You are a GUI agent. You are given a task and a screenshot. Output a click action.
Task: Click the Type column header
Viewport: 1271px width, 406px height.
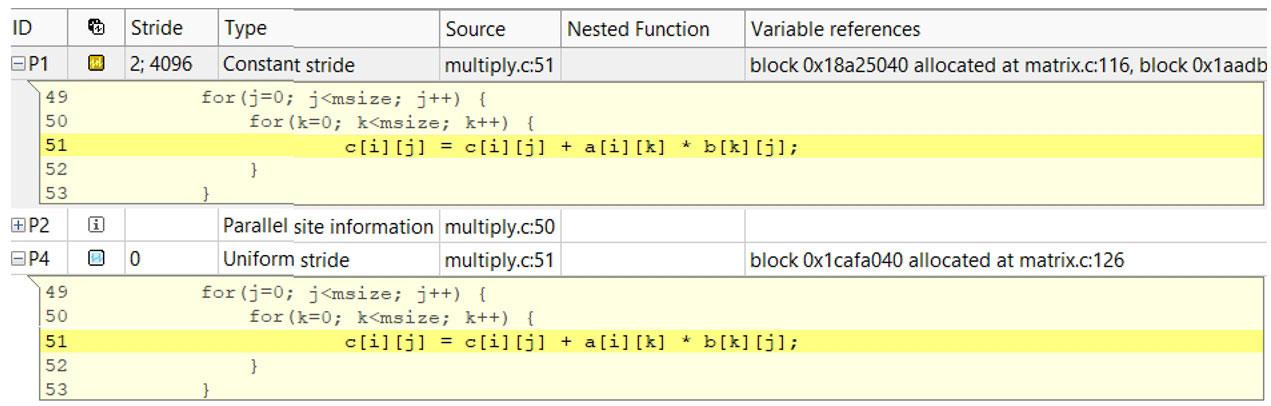(245, 29)
